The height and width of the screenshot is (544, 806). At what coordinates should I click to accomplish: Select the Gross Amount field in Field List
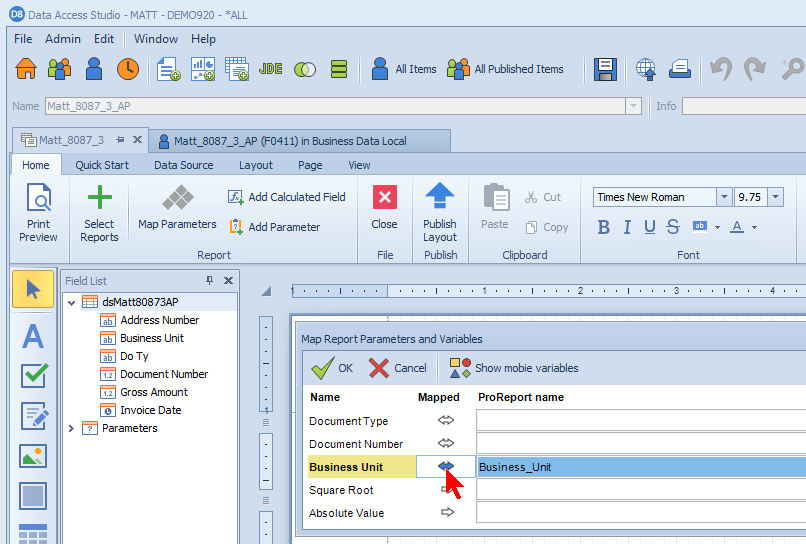[154, 392]
